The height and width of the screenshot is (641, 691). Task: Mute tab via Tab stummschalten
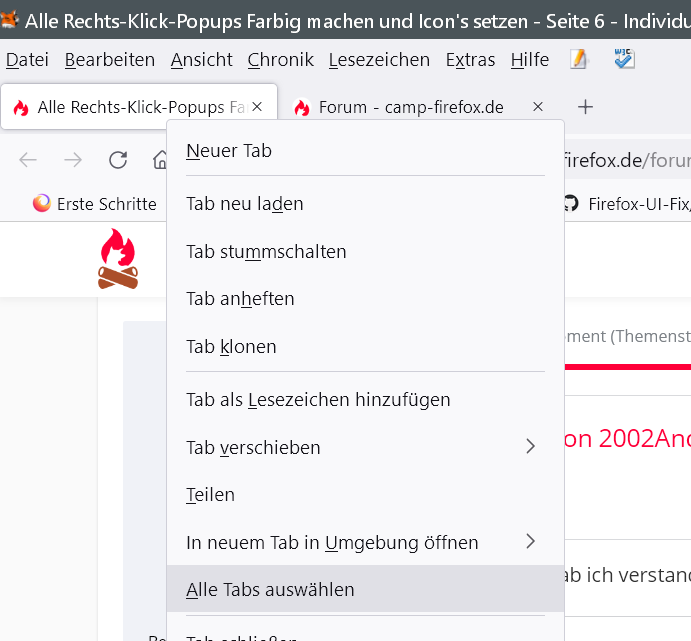(266, 252)
